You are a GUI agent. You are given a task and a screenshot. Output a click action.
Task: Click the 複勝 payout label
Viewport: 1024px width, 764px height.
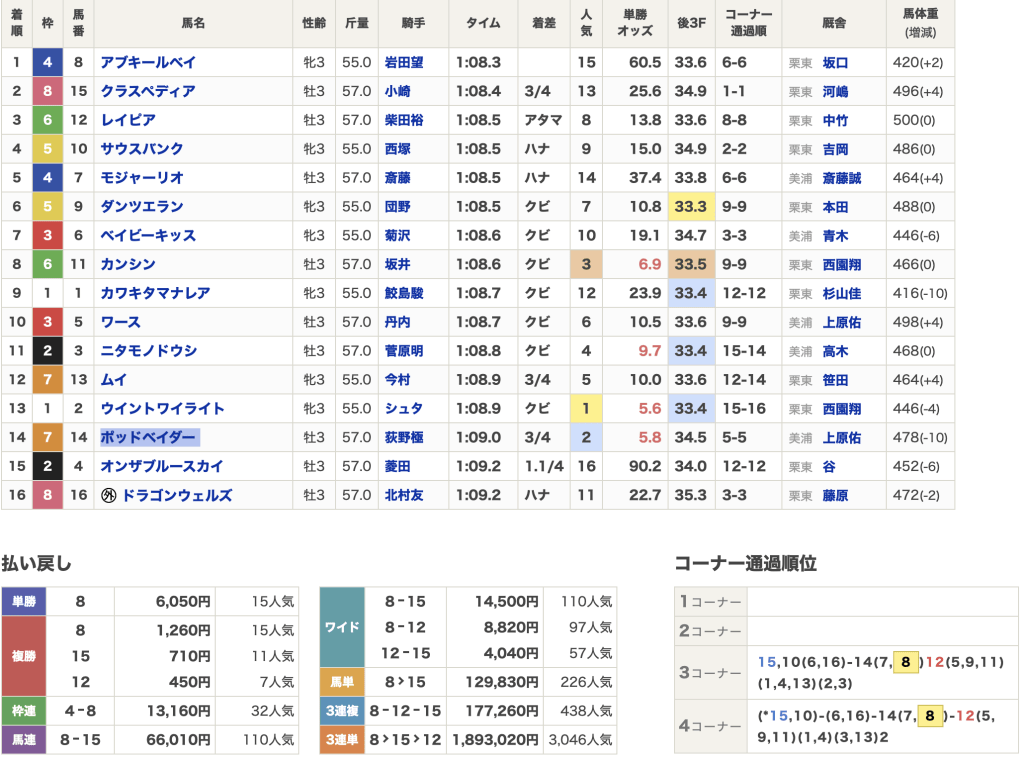pyautogui.click(x=24, y=656)
